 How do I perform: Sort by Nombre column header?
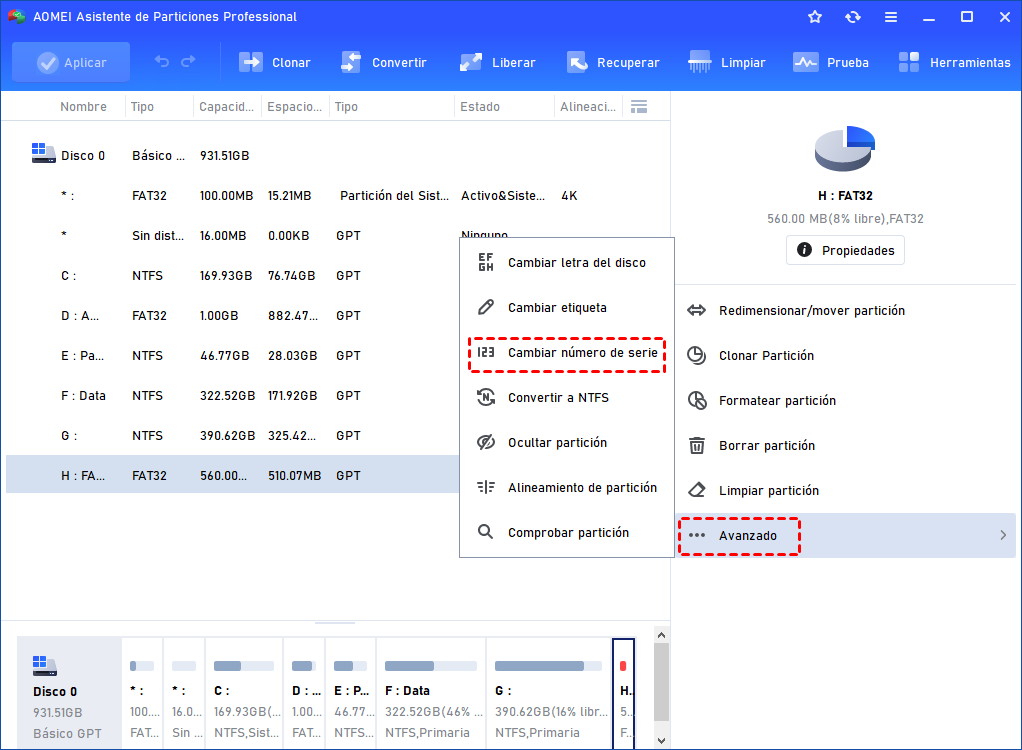[83, 107]
